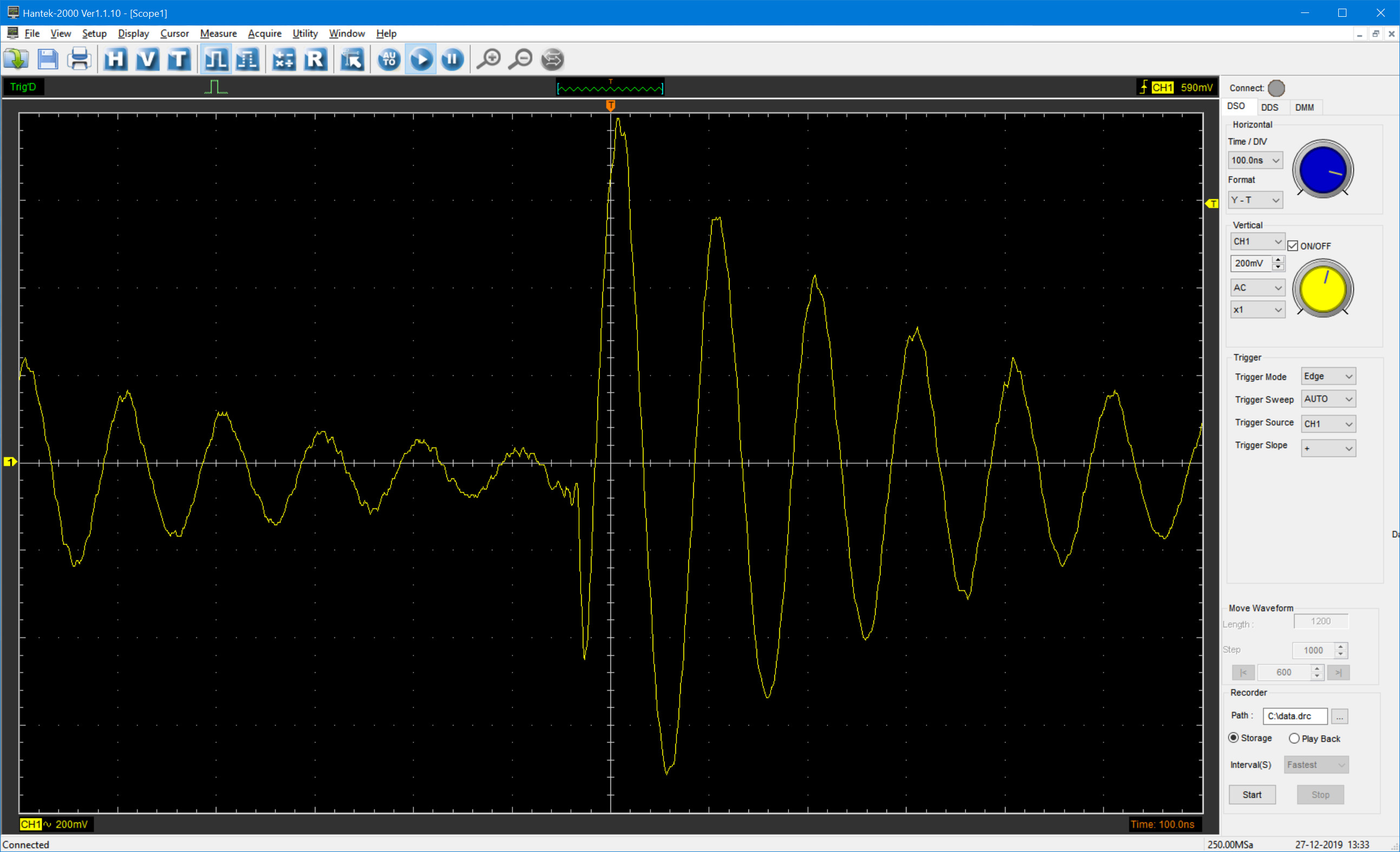Open the Vertical CH1 channel dropdown

[1257, 241]
